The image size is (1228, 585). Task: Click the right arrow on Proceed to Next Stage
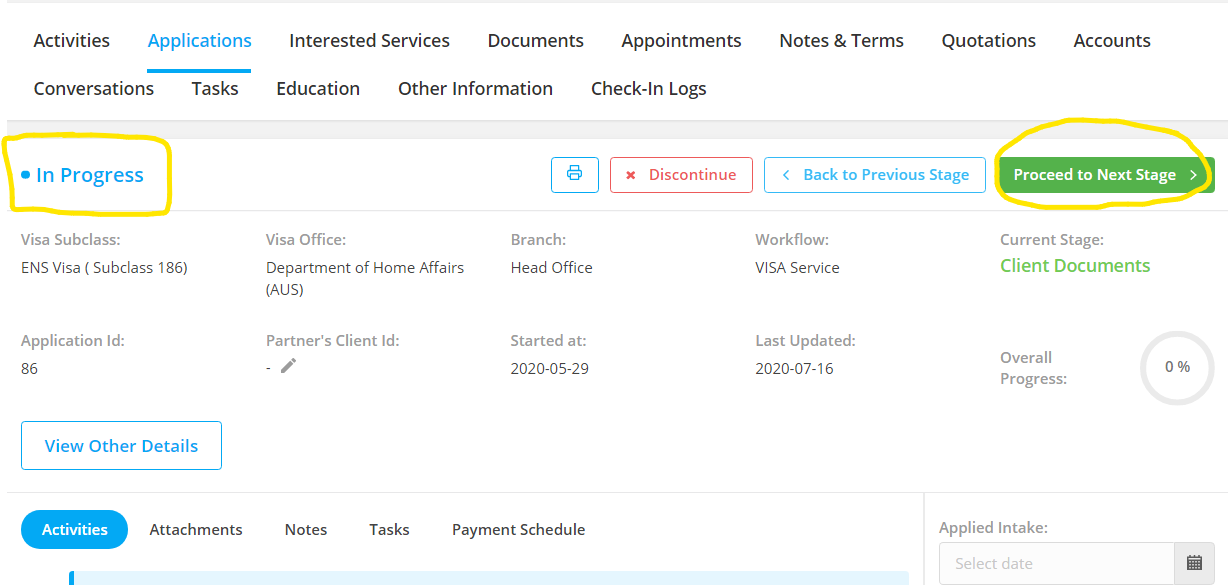point(1192,174)
